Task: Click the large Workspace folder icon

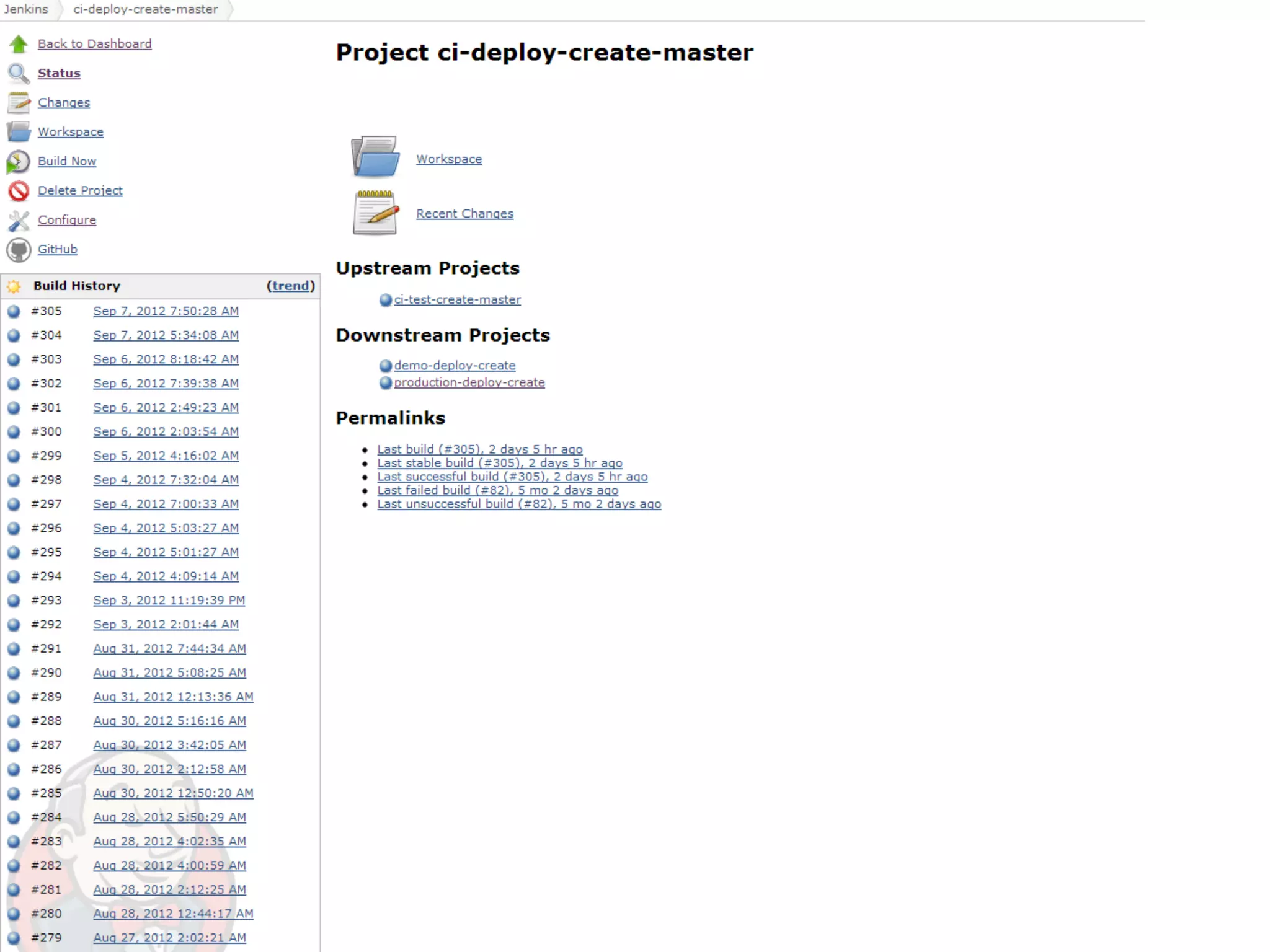Action: coord(375,157)
